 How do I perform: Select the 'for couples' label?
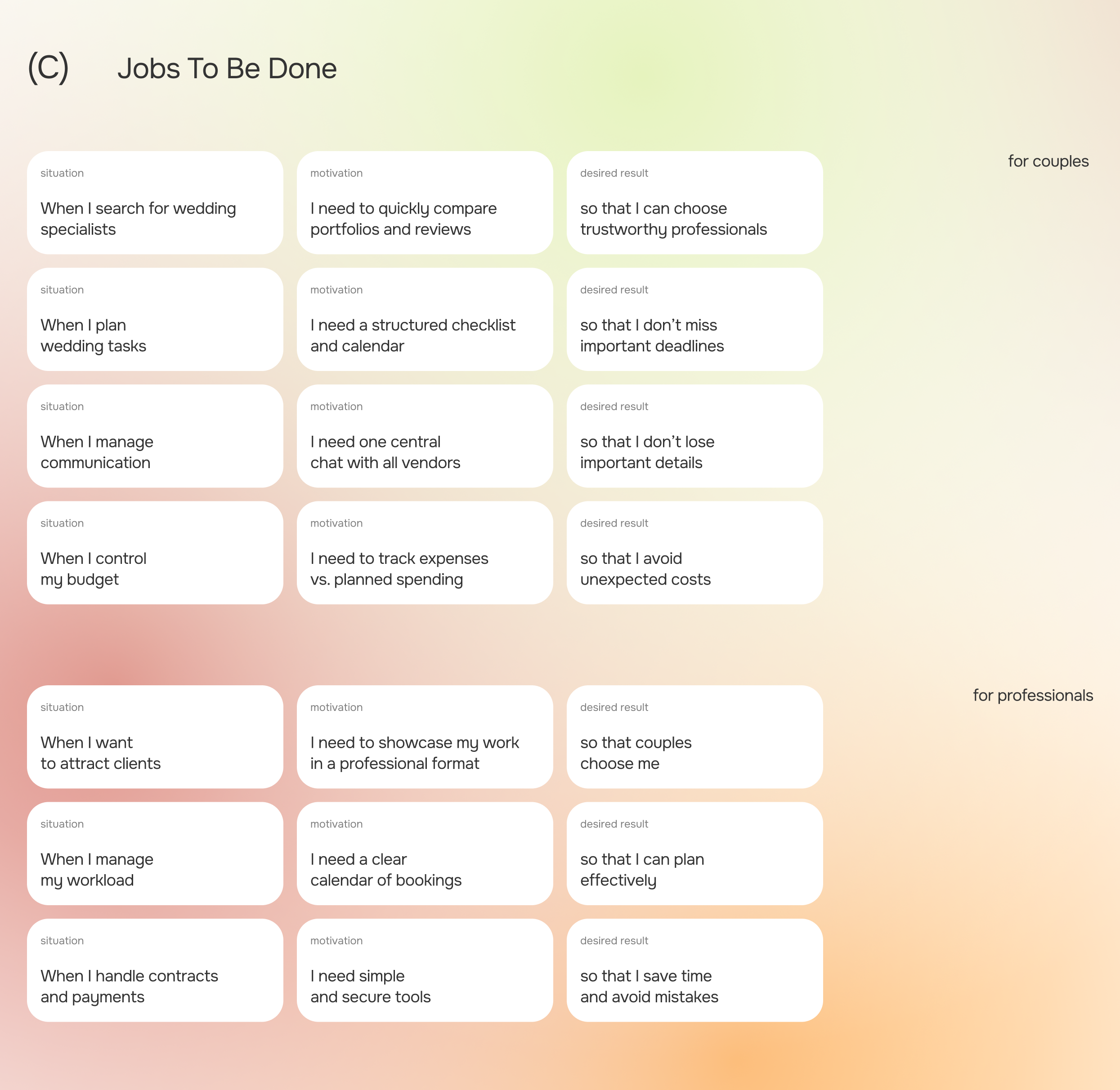coord(1048,161)
